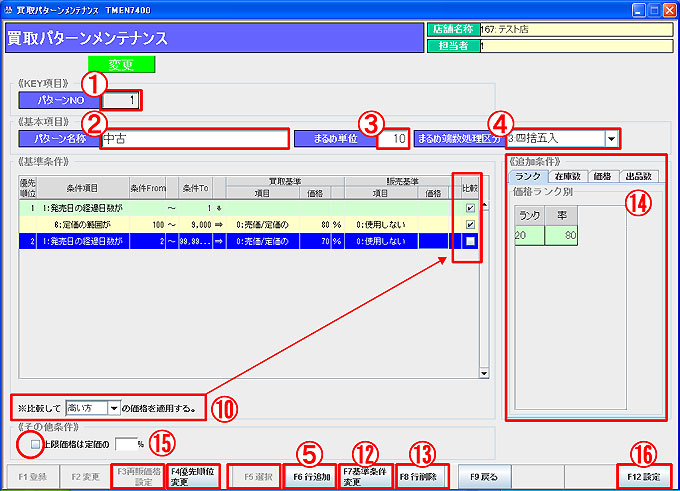680x491 pixels.
Task: Toggle 比較 checkbox in highlighted priority 2 row
Action: click(470, 241)
